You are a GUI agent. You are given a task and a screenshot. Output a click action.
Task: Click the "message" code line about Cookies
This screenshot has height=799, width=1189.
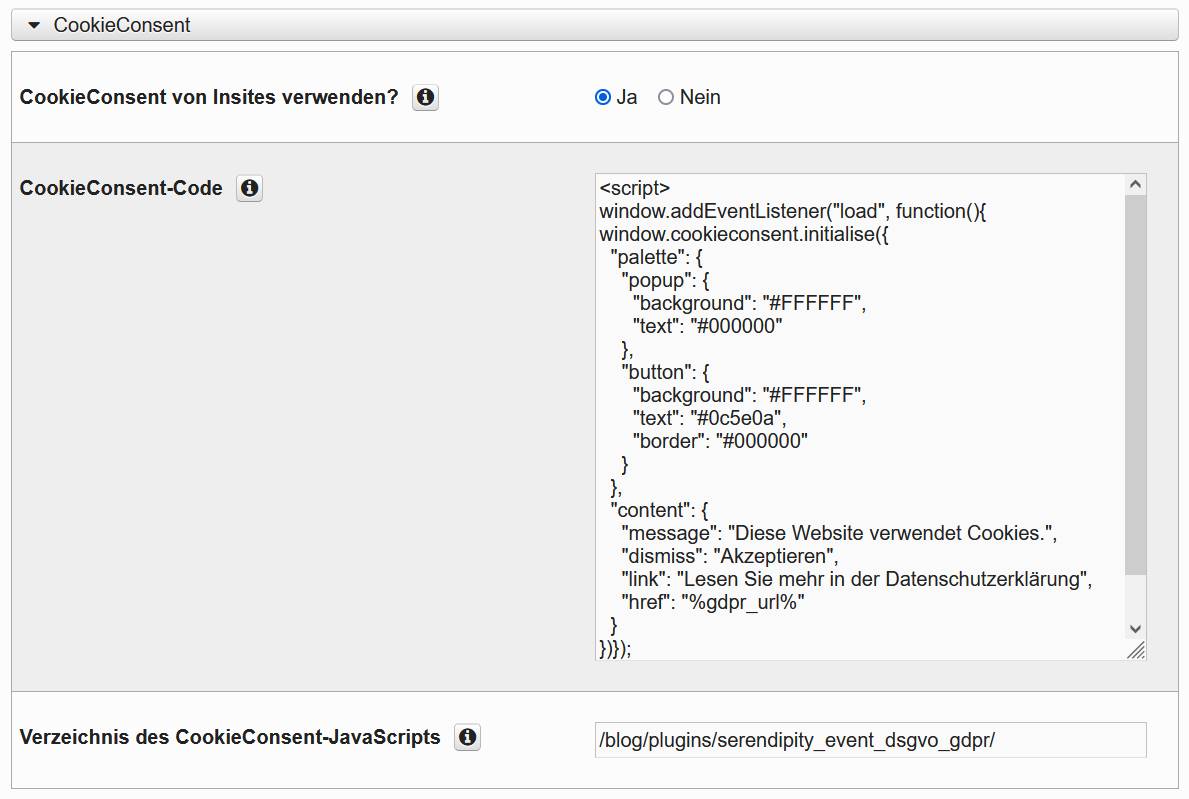[x=839, y=534]
